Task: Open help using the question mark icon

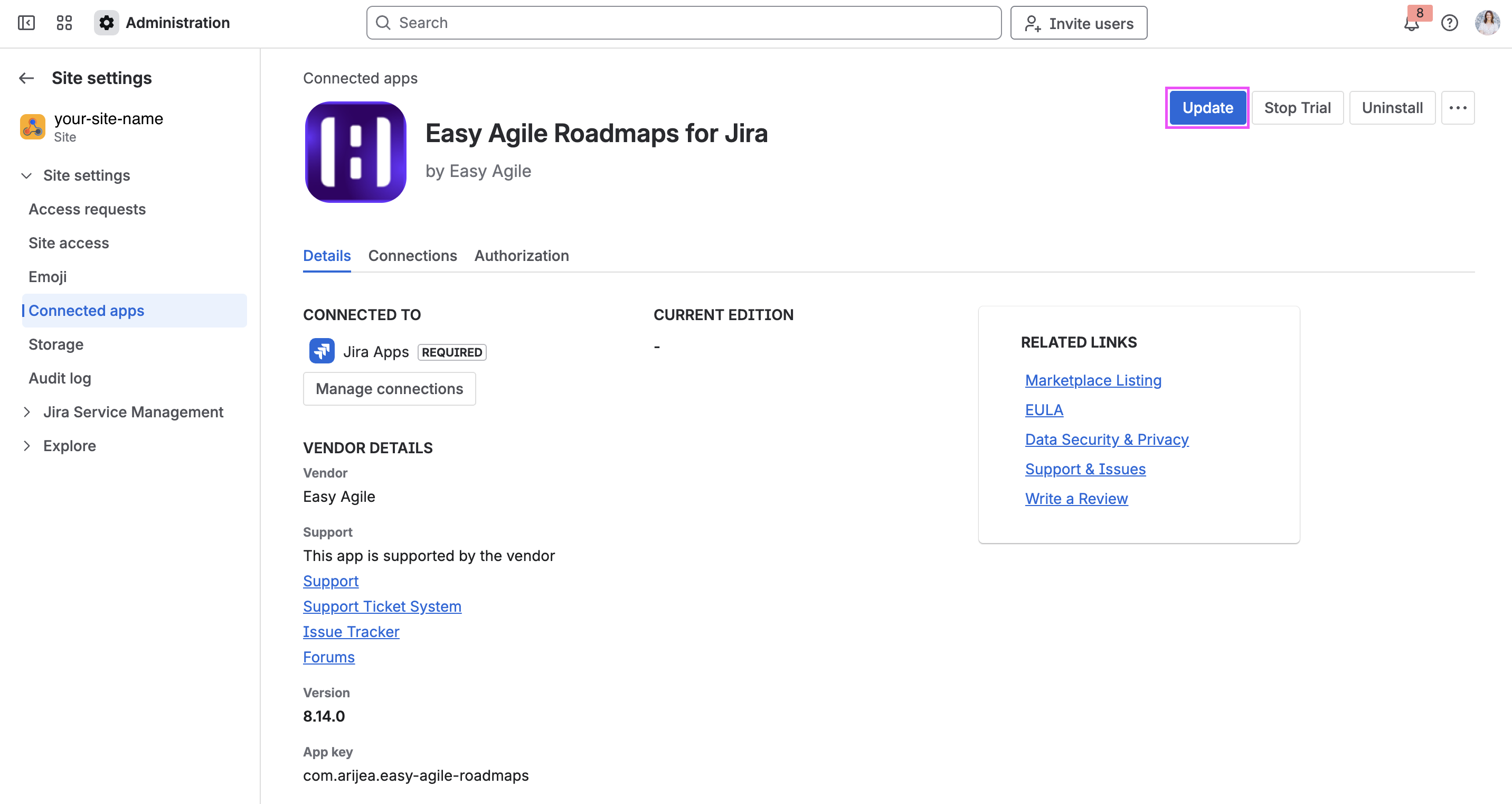Action: pos(1449,23)
